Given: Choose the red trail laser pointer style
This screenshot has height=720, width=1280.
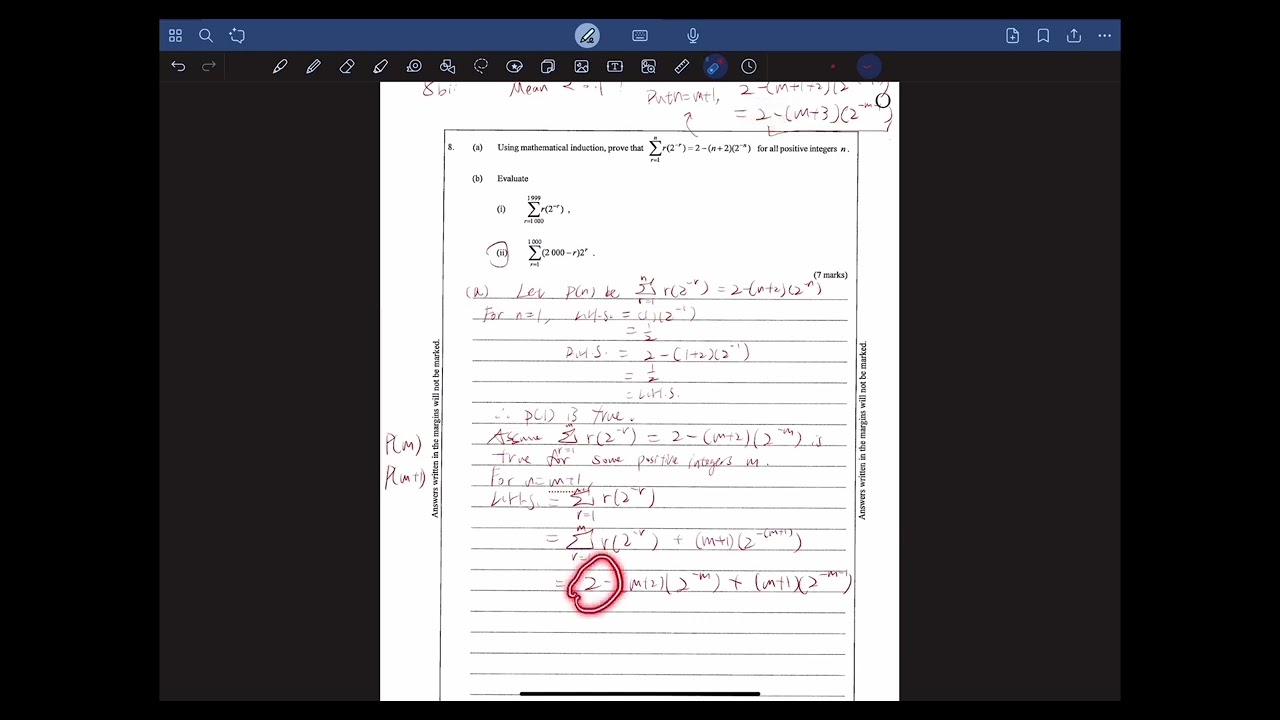Looking at the screenshot, I should point(868,67).
